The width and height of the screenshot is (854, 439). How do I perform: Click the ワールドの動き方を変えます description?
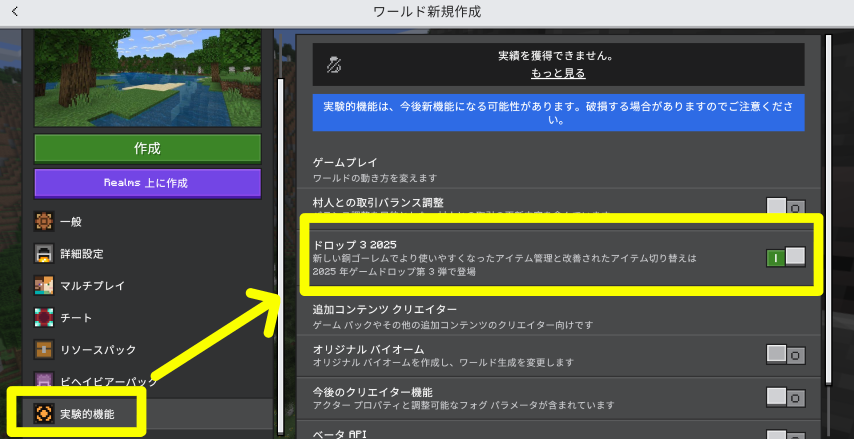coord(375,178)
